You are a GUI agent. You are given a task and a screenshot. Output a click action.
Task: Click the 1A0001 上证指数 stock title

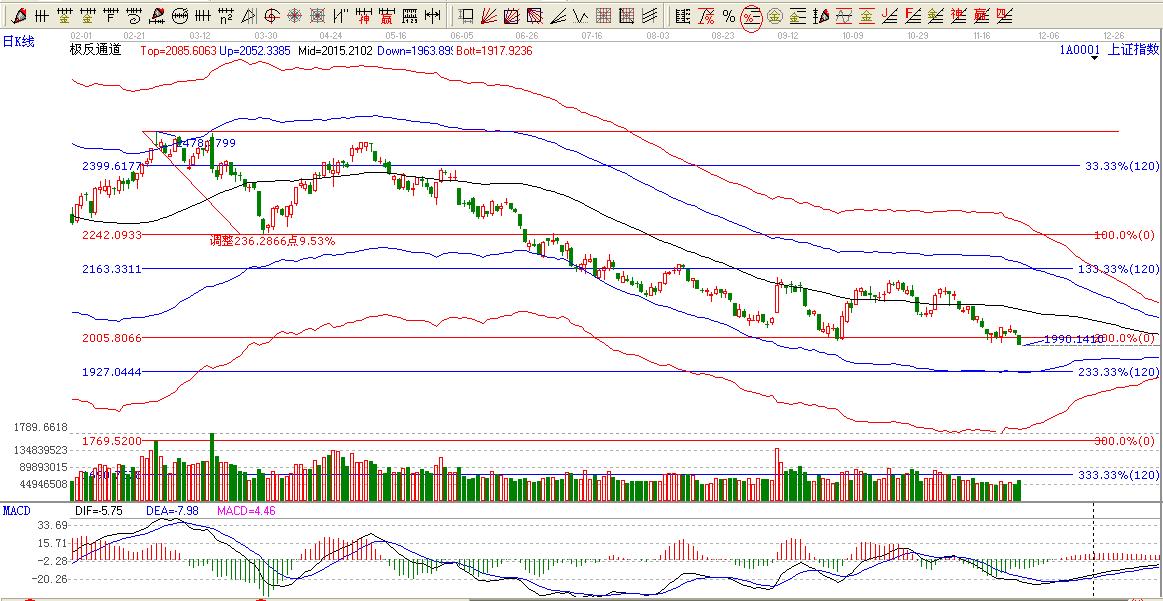click(x=1109, y=48)
